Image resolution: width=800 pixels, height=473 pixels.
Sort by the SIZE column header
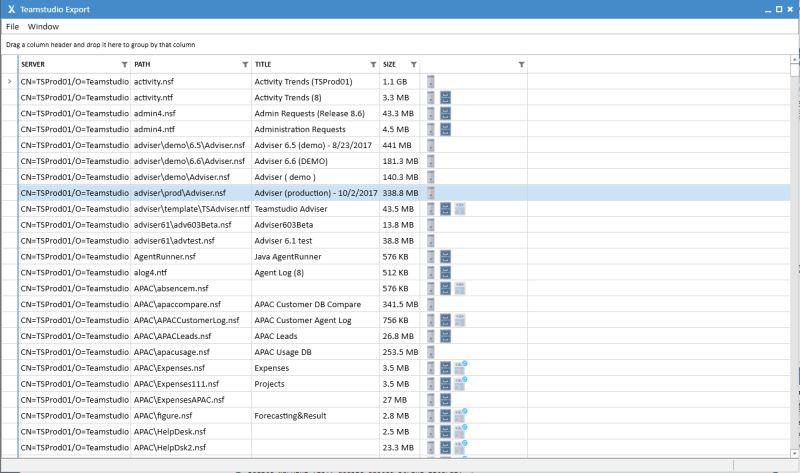click(389, 64)
